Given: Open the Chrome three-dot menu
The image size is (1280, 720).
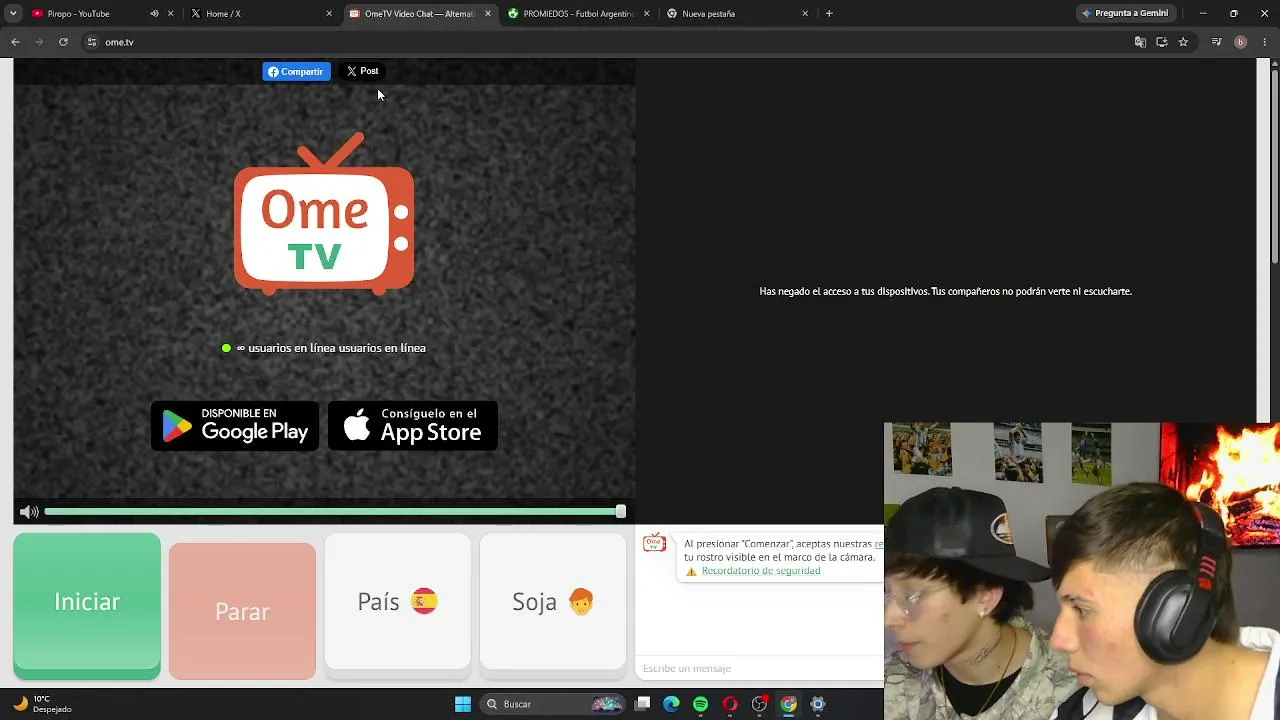Looking at the screenshot, I should click(1265, 42).
